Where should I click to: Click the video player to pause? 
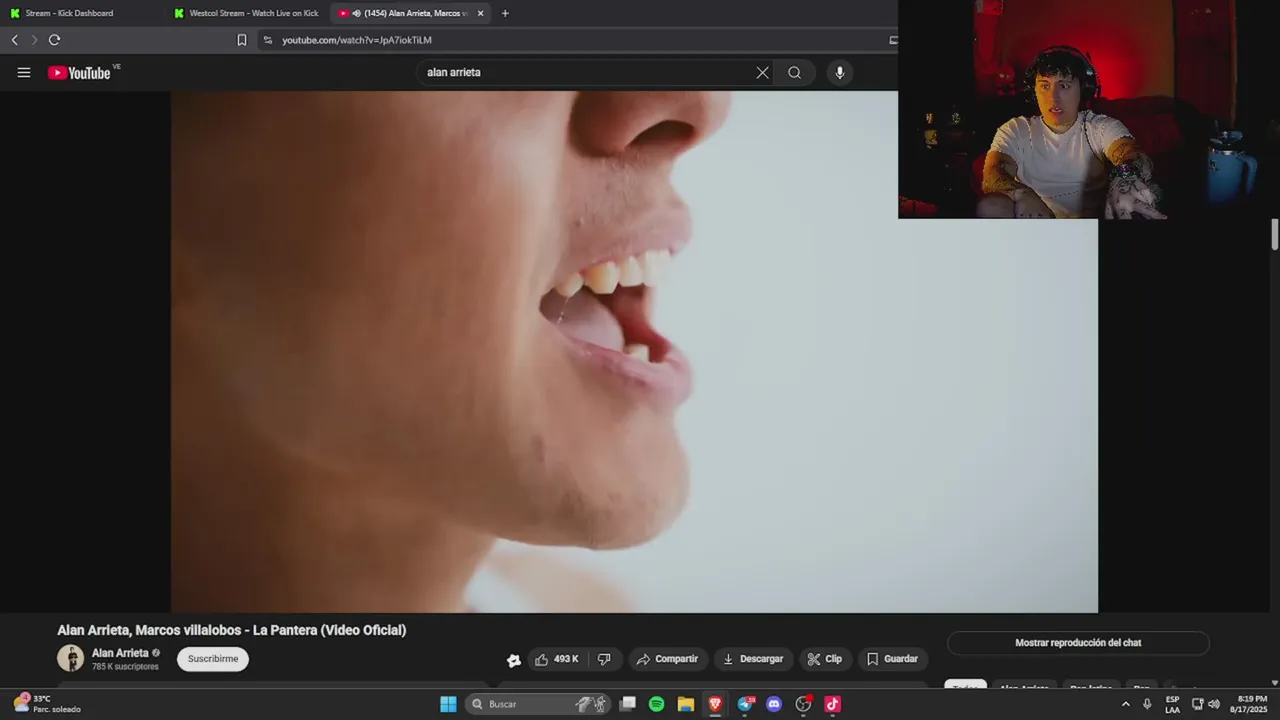tap(634, 352)
